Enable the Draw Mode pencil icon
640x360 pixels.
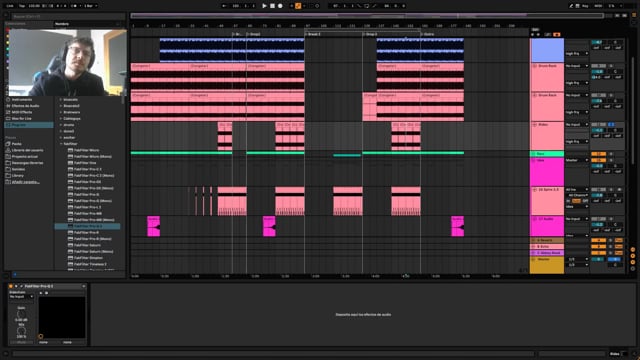point(571,6)
